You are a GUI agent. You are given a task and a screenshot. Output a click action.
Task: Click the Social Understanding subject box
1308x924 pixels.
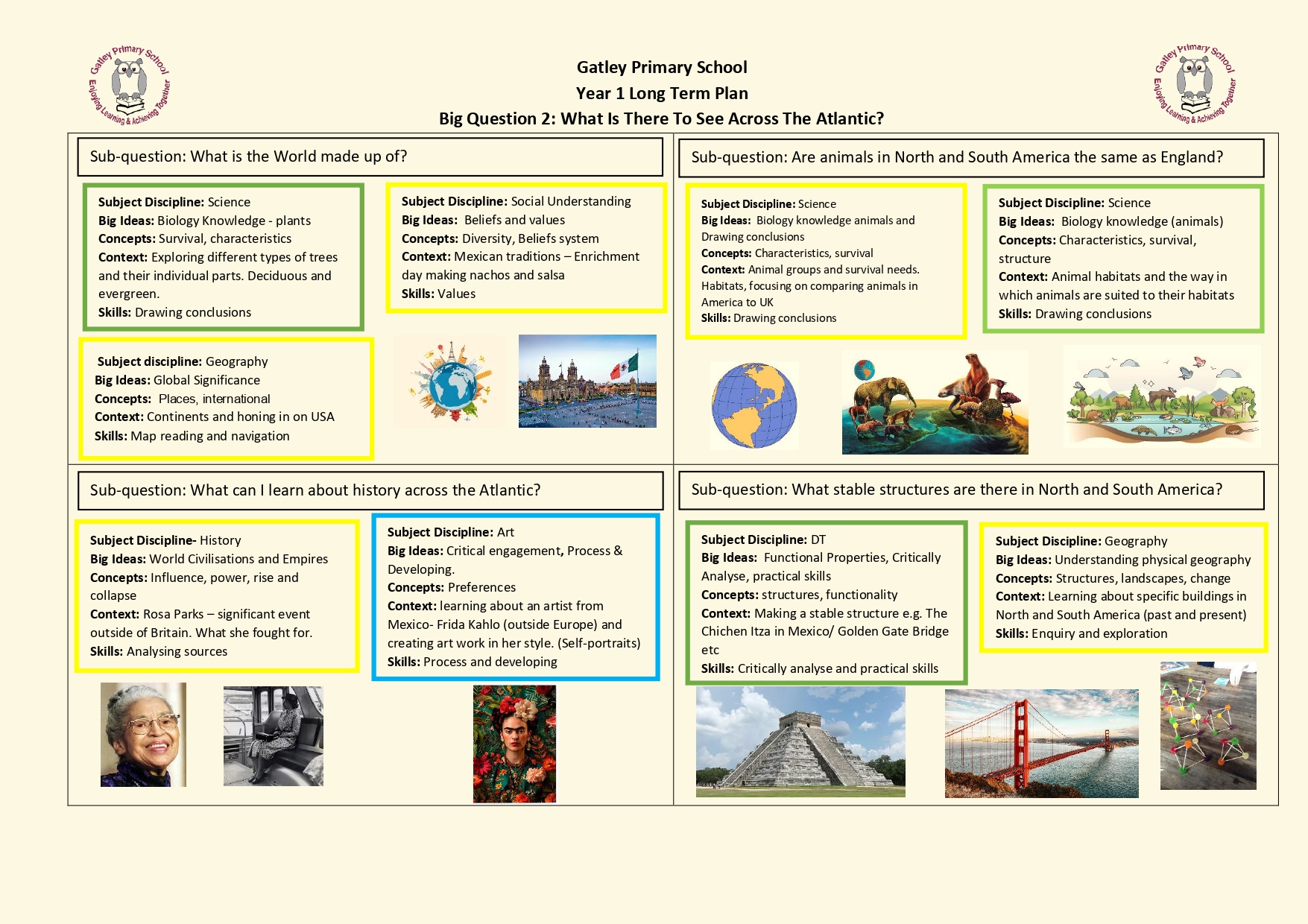click(525, 247)
